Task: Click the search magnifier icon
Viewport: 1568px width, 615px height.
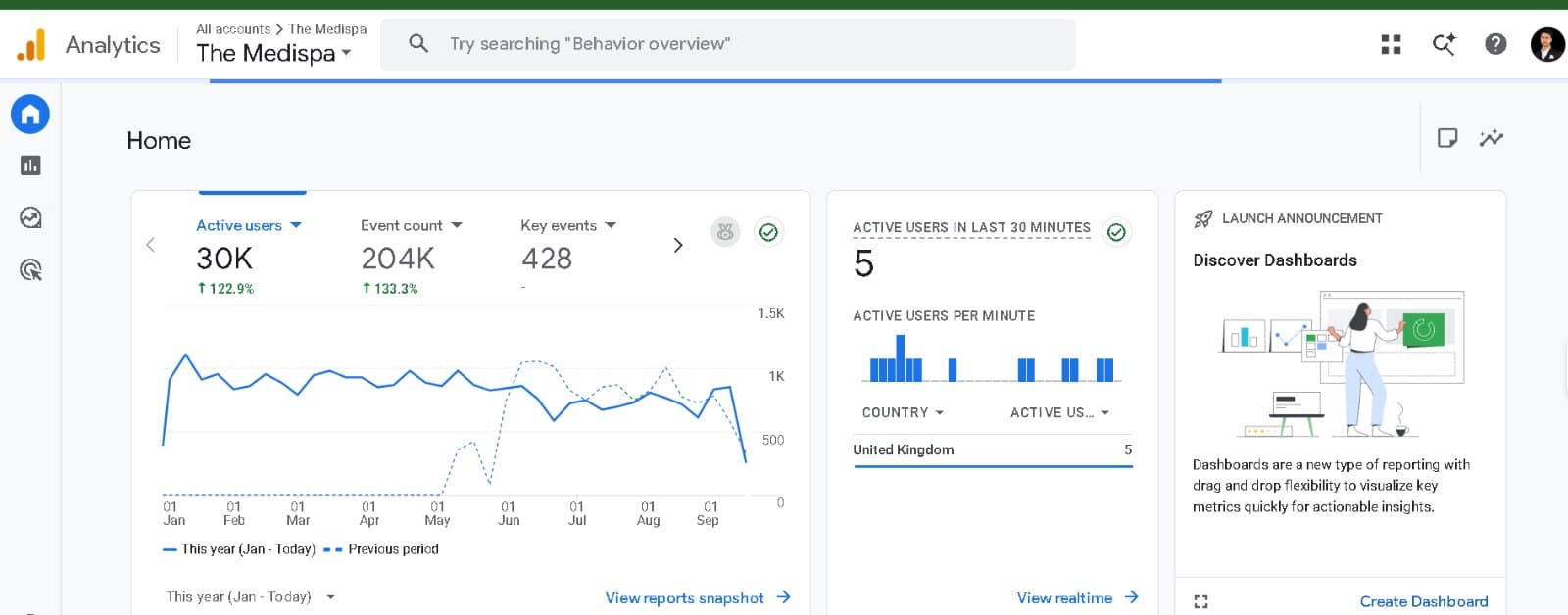Action: (418, 43)
